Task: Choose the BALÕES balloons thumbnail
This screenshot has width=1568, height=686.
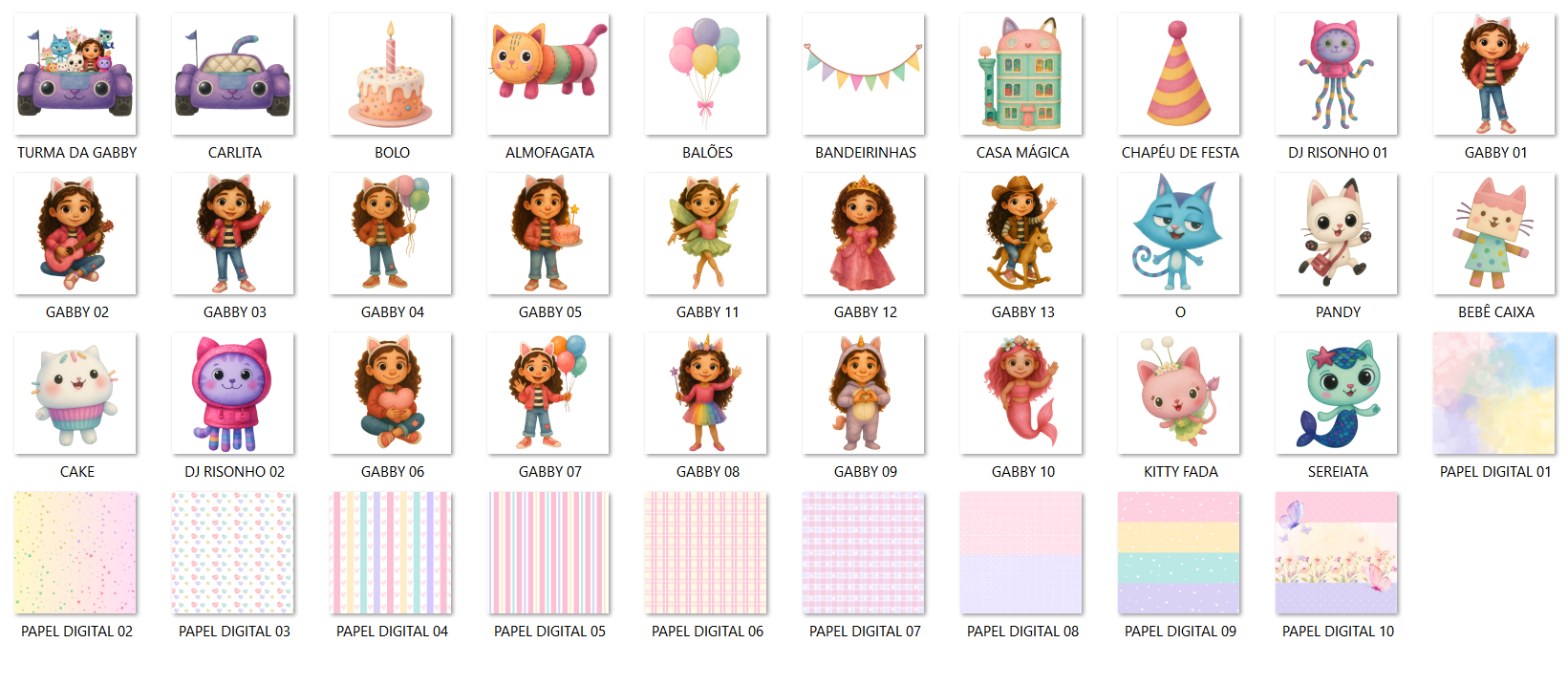Action: 706,75
